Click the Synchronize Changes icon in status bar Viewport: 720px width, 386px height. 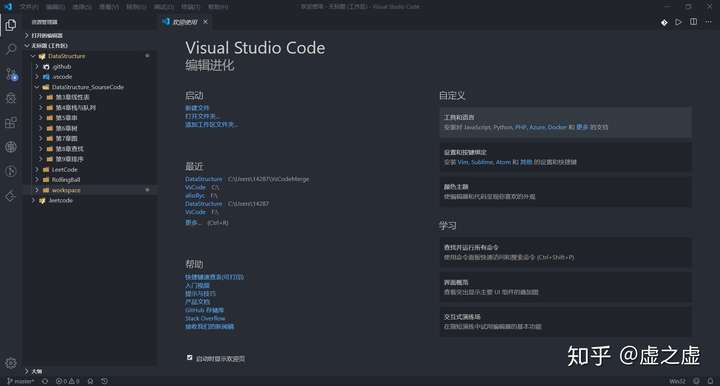[x=45, y=381]
